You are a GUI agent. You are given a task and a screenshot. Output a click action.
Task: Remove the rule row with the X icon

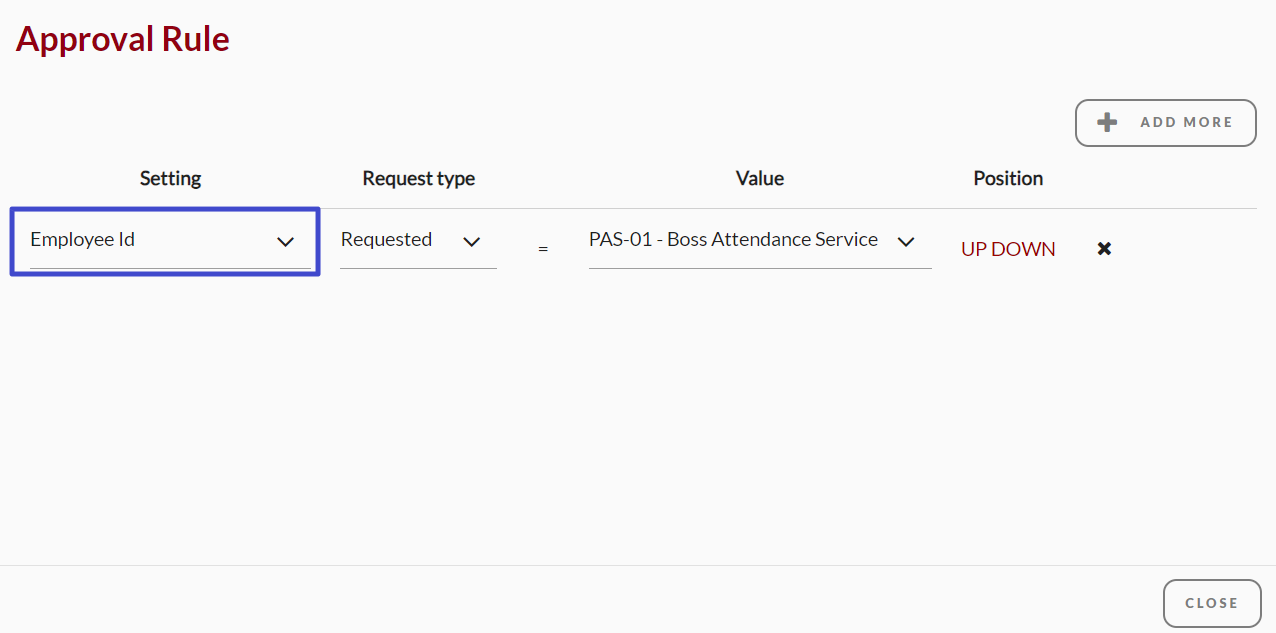point(1104,248)
